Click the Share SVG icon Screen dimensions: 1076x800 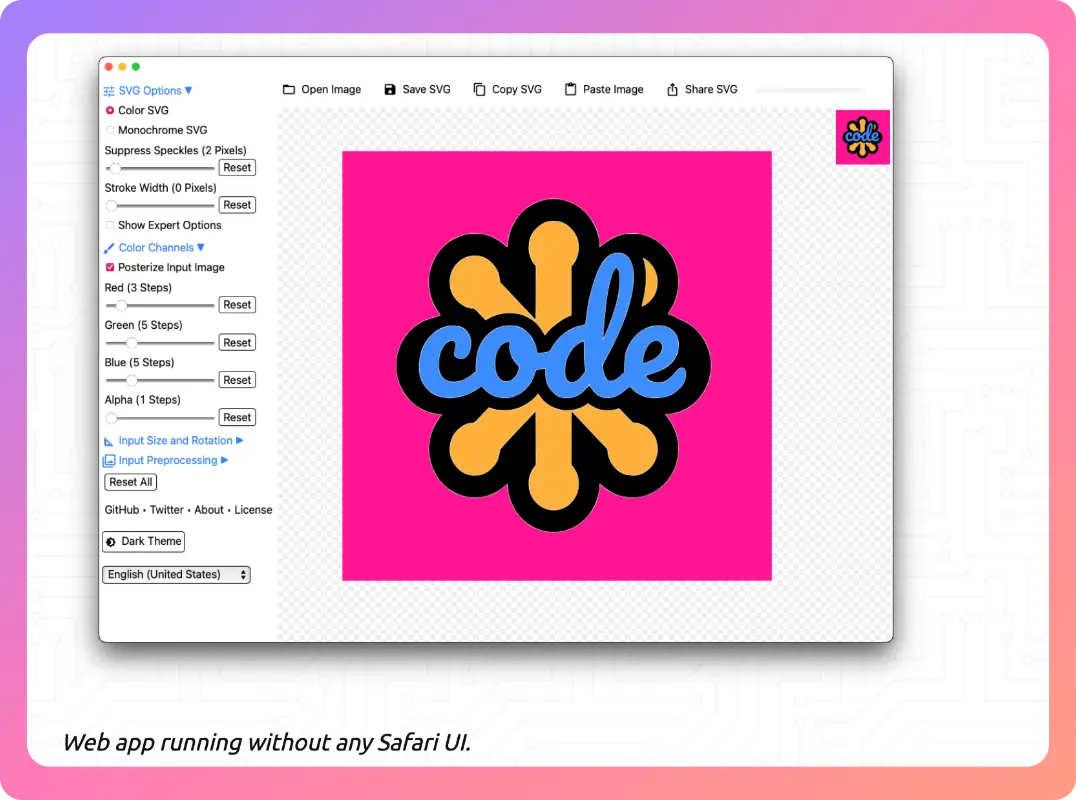pos(673,90)
